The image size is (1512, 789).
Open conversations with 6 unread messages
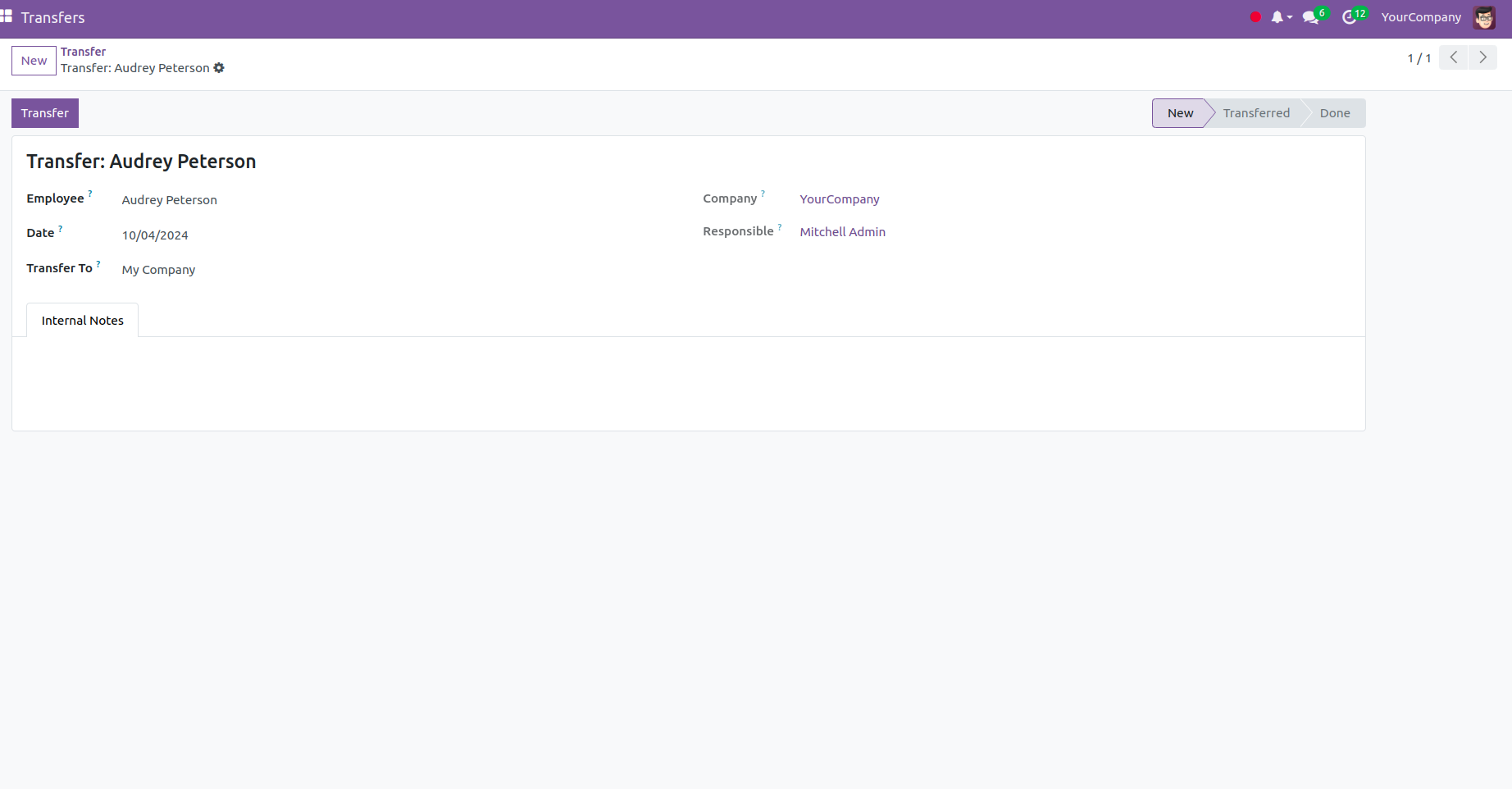click(x=1312, y=17)
